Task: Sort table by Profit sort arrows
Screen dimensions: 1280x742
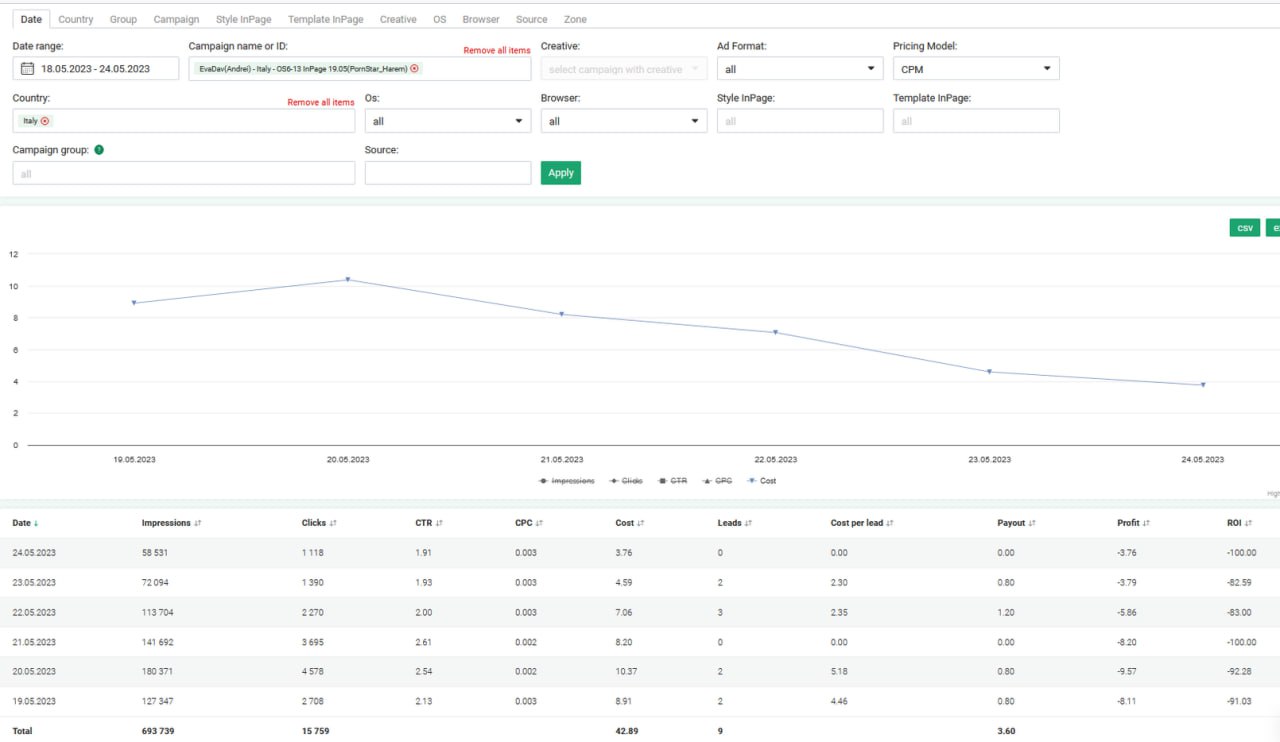Action: pos(1147,523)
